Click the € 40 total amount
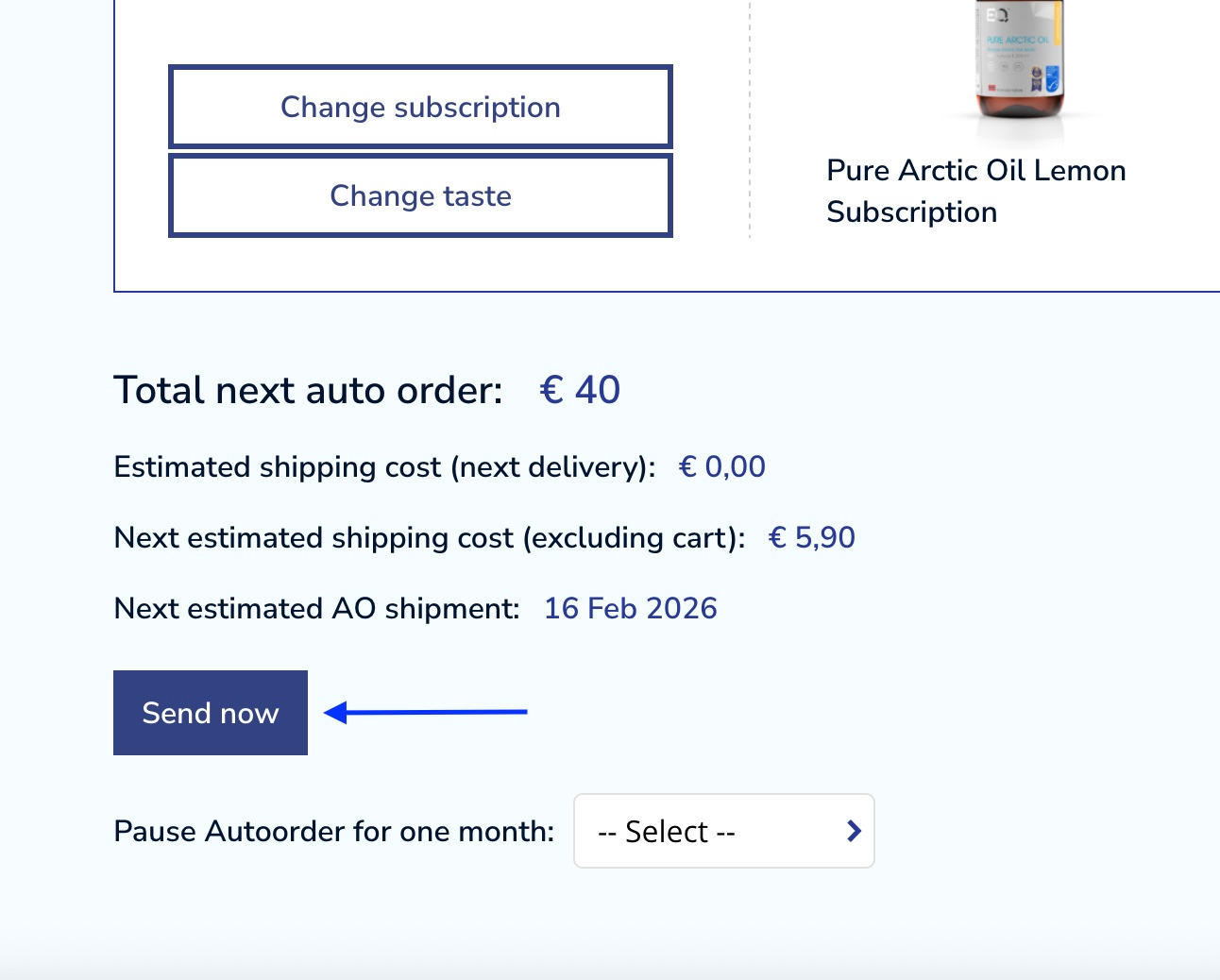The image size is (1220, 980). point(580,390)
